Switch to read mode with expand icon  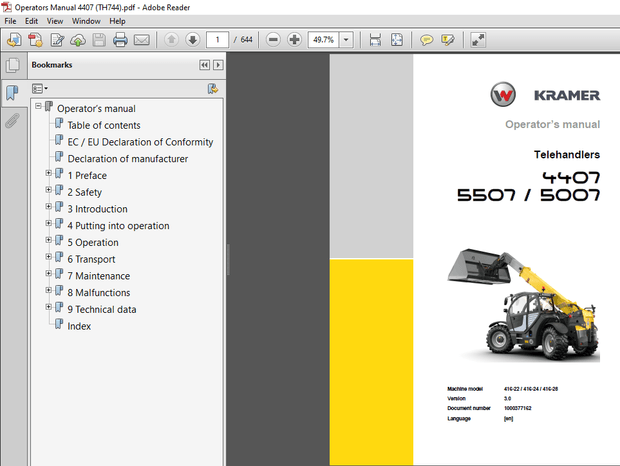click(x=478, y=40)
